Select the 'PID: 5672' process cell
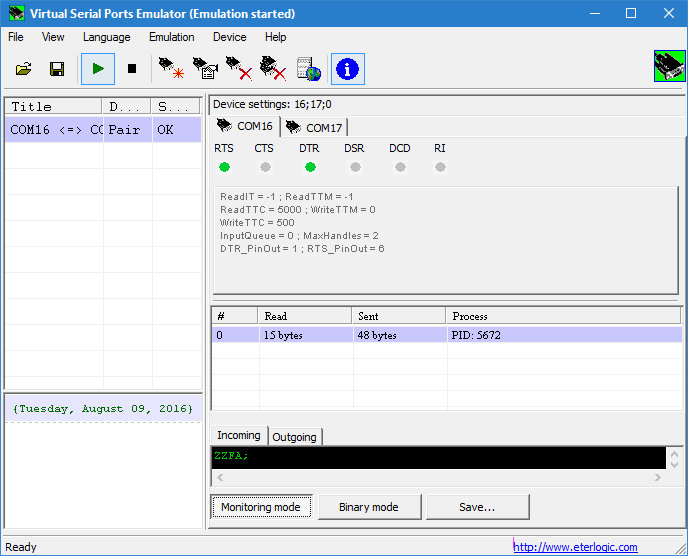The image size is (688, 556). point(565,335)
